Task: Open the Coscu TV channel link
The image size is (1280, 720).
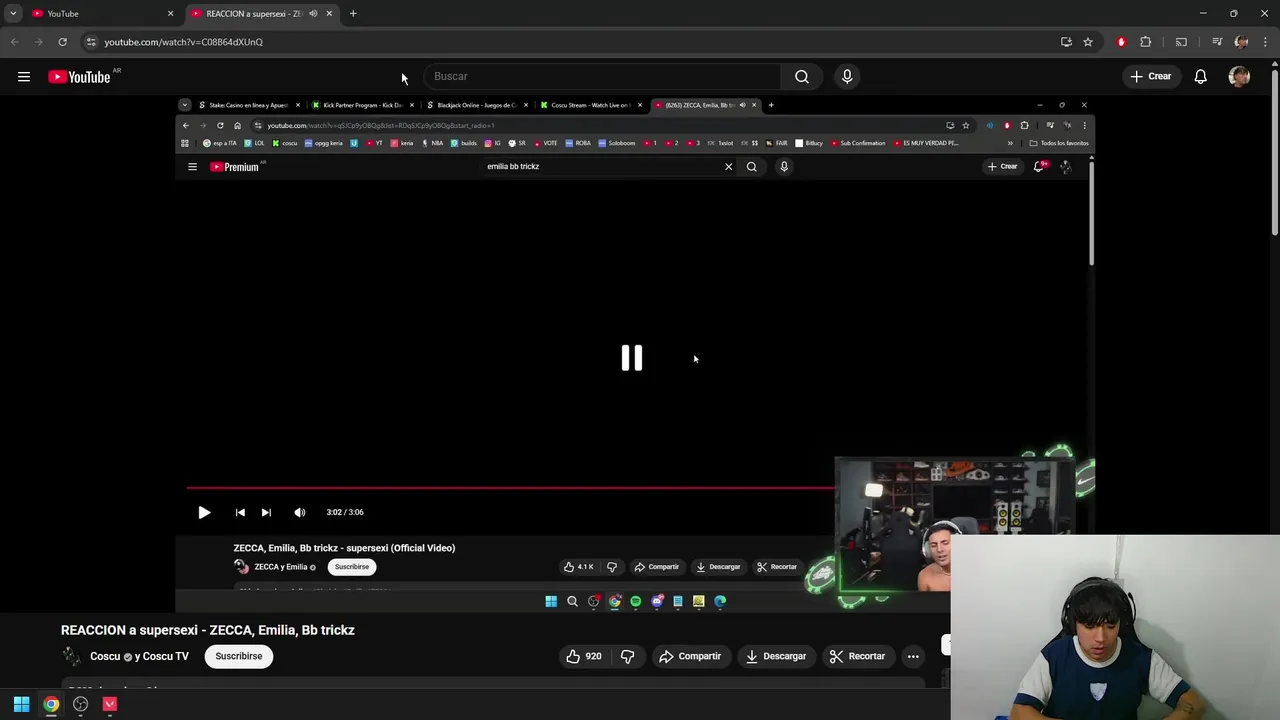Action: click(x=165, y=656)
